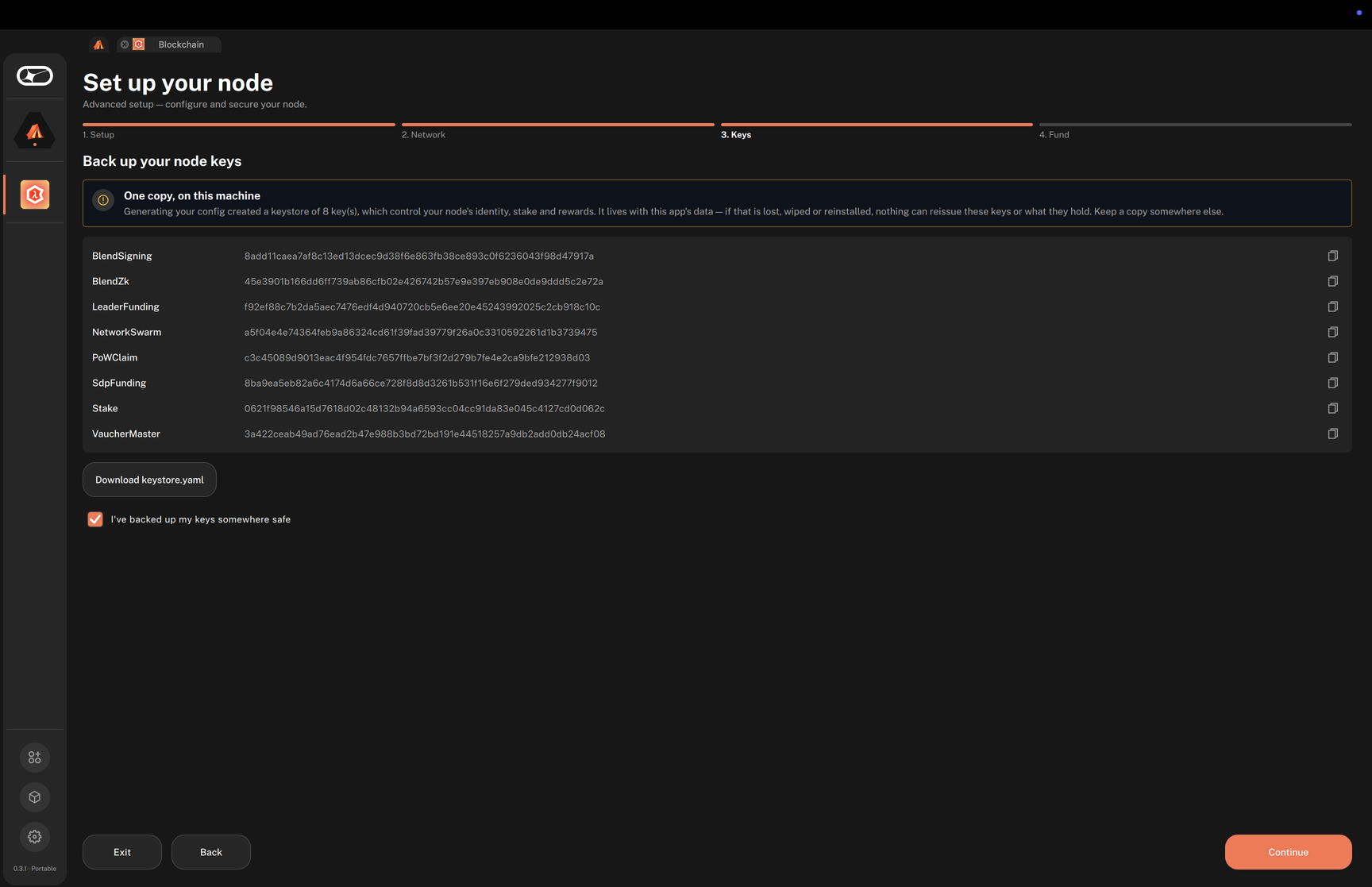Go to step 2. Network
1372x887 pixels.
[x=423, y=135]
